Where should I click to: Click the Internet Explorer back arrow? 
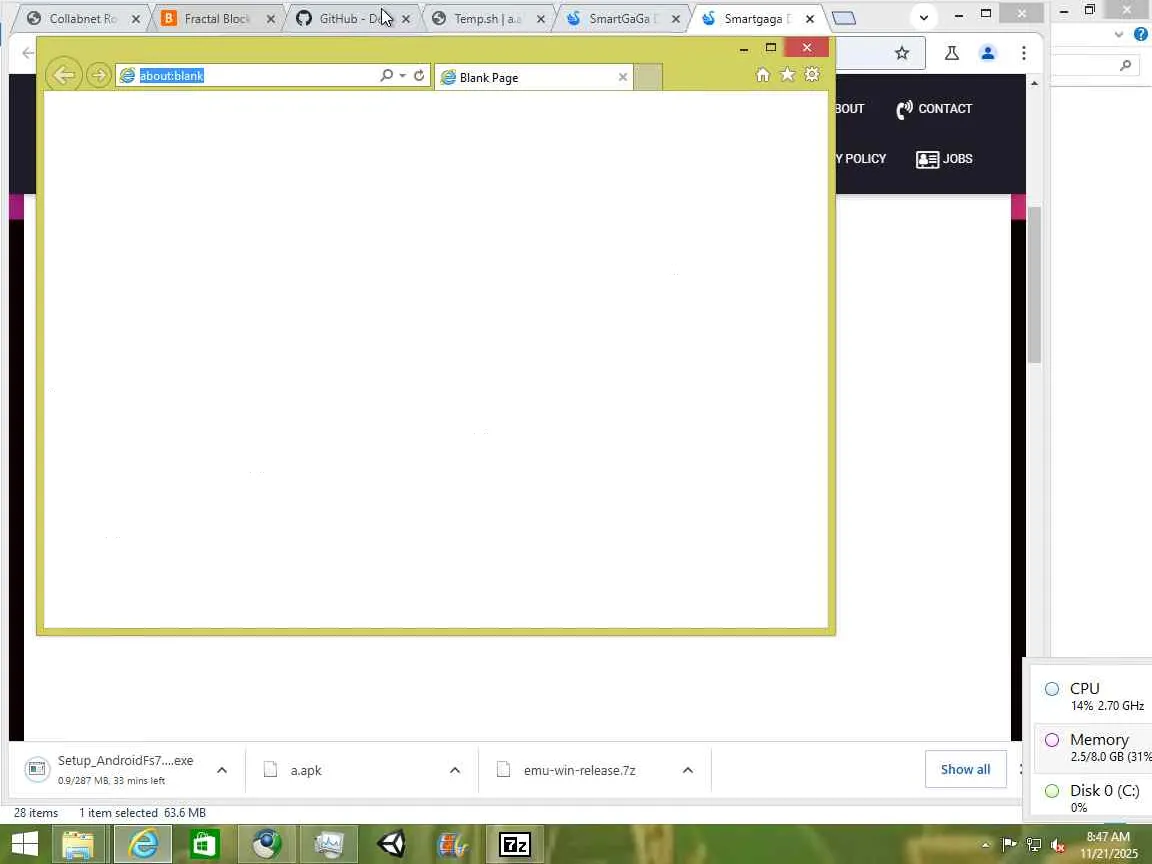(64, 74)
